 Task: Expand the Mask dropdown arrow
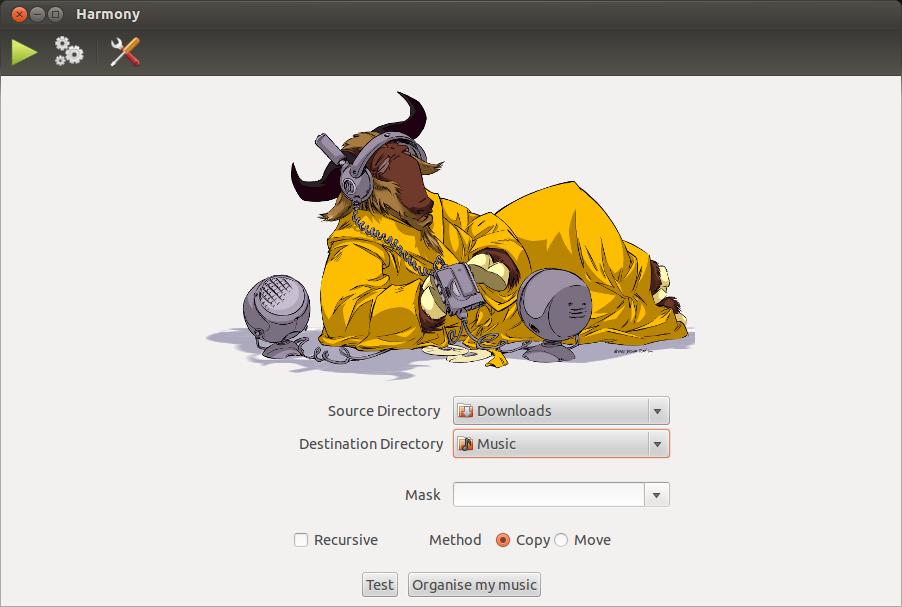[656, 495]
